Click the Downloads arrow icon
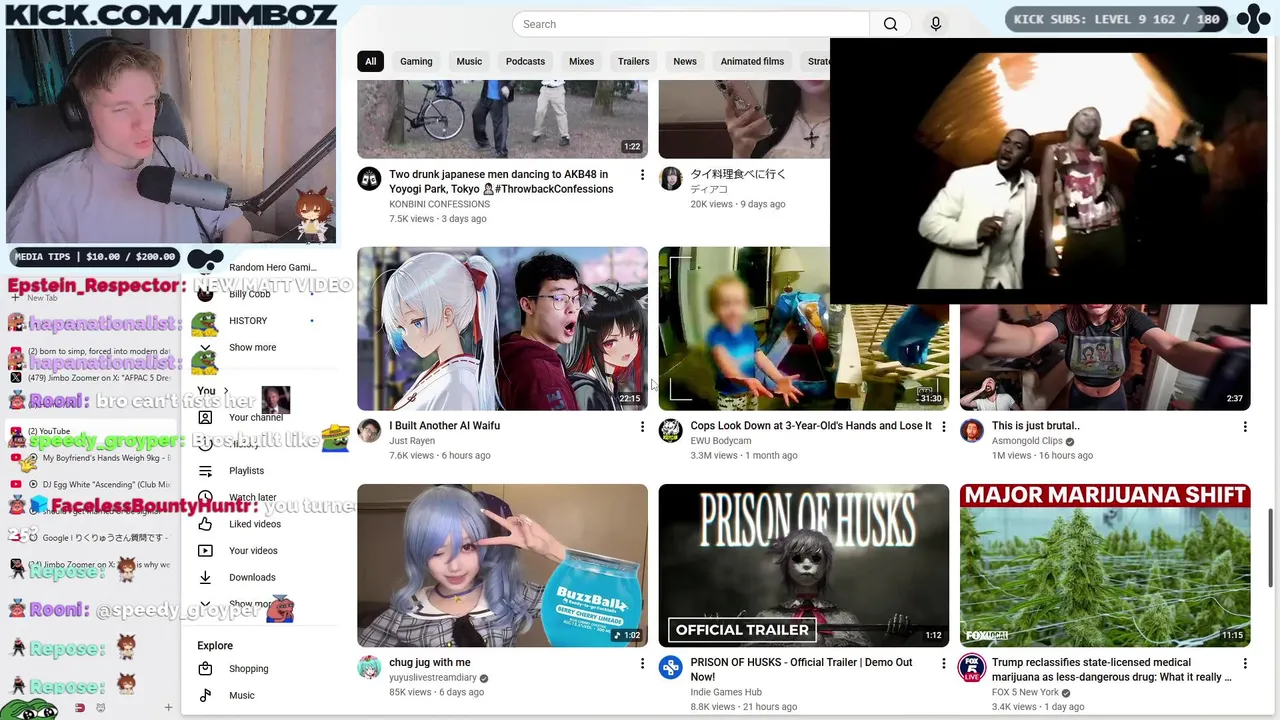 click(205, 577)
